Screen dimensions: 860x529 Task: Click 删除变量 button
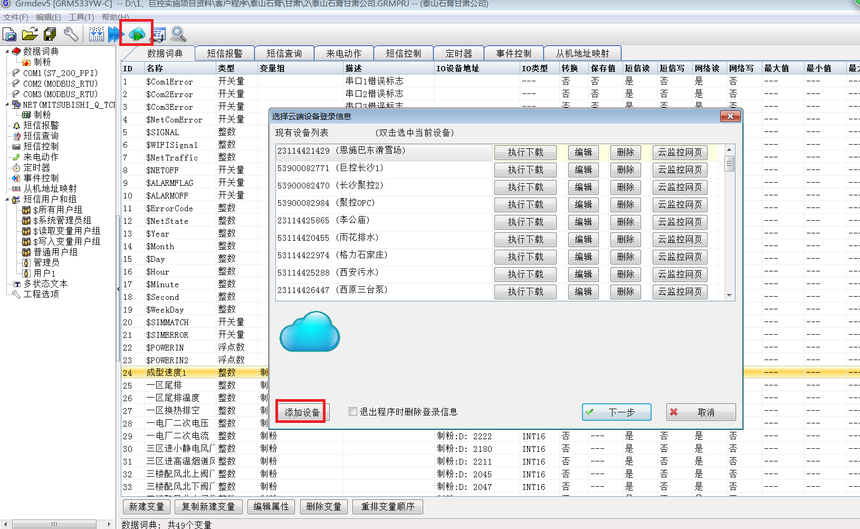[x=324, y=507]
